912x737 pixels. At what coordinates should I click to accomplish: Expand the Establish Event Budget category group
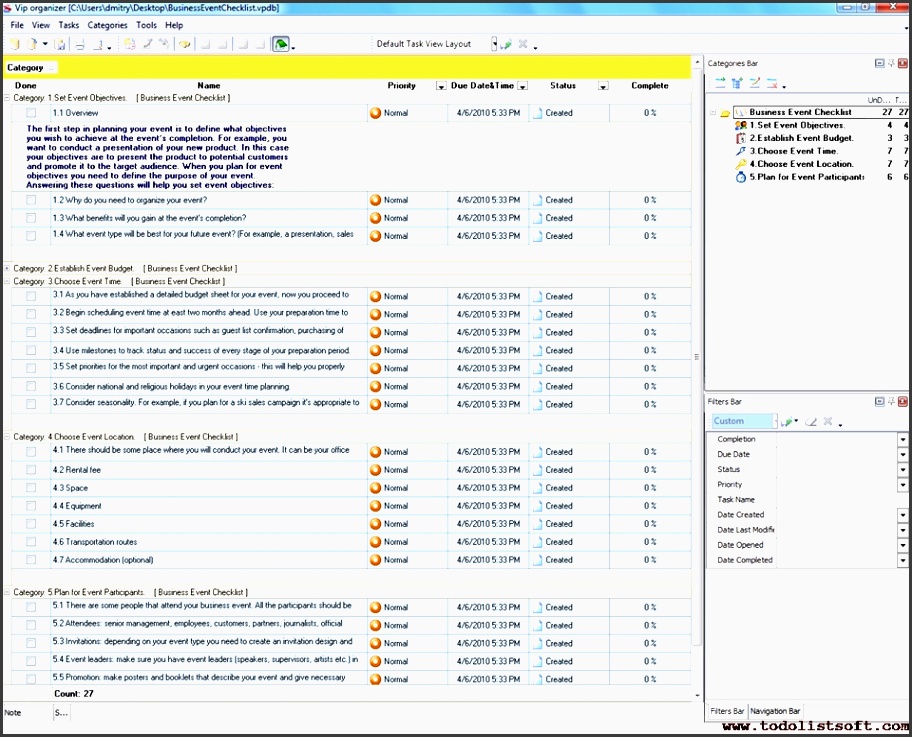[7, 269]
